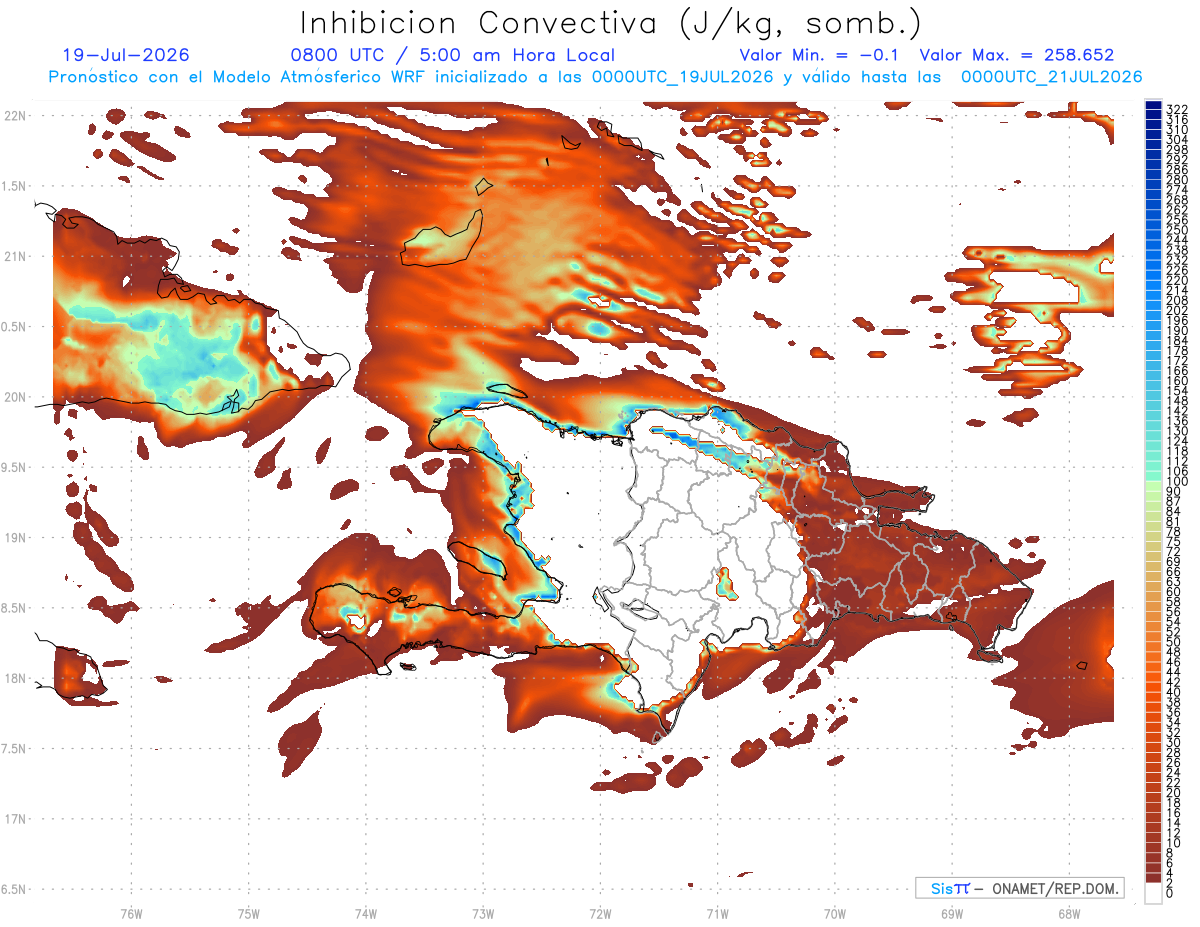This screenshot has width=1200, height=927.
Task: Click the white 0 swatch at colorbar bottom
Action: coord(1153,894)
